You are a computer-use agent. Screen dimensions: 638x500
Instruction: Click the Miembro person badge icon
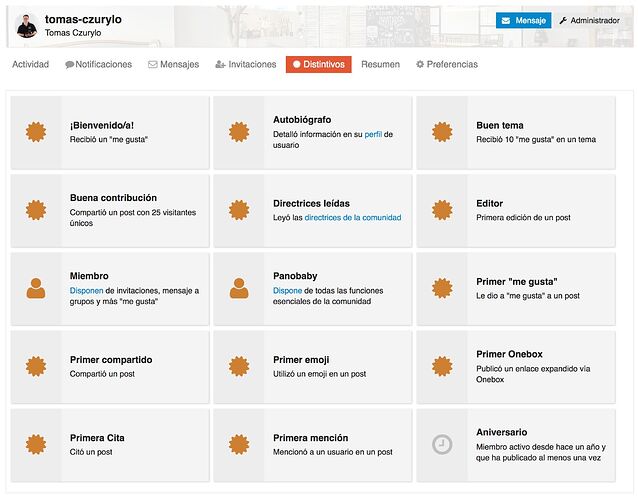pyautogui.click(x=36, y=288)
